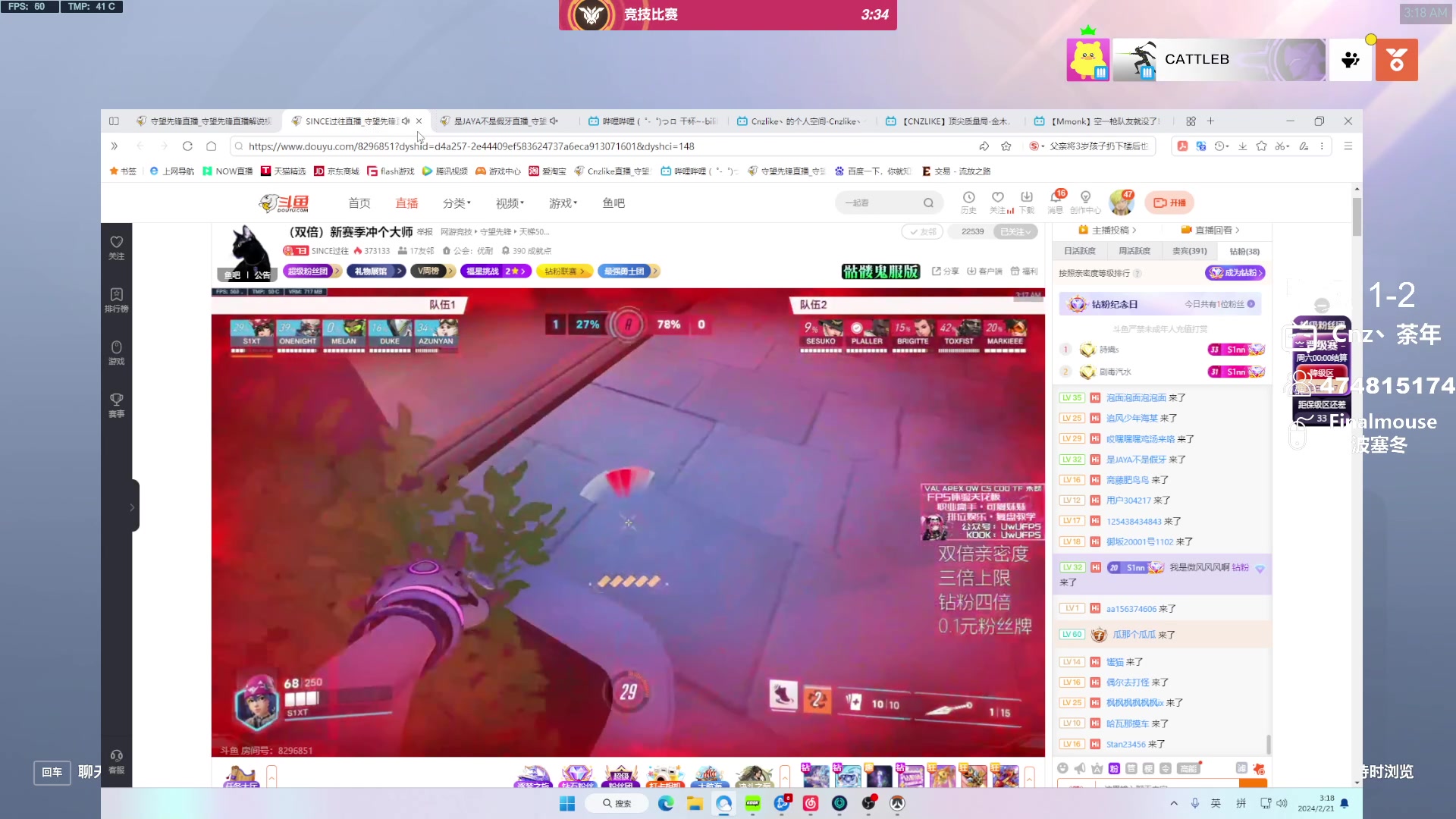Toggle mute on the SINCE stream tab
The height and width of the screenshot is (819, 1456).
(406, 121)
